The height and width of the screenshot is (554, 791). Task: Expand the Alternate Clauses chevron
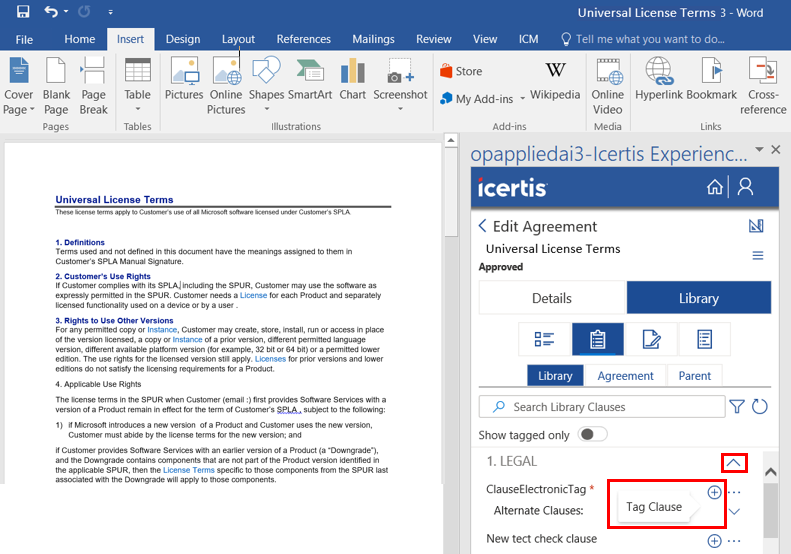734,511
